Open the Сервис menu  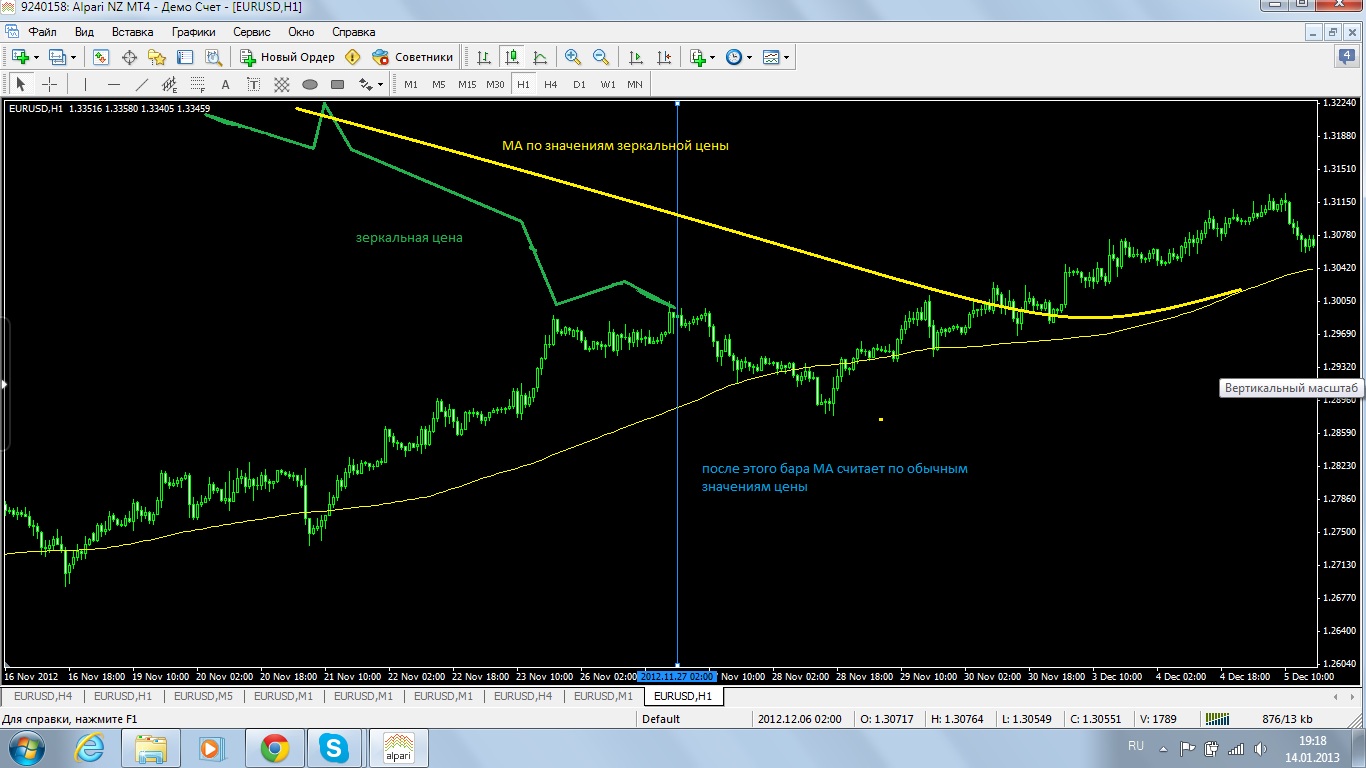[252, 31]
